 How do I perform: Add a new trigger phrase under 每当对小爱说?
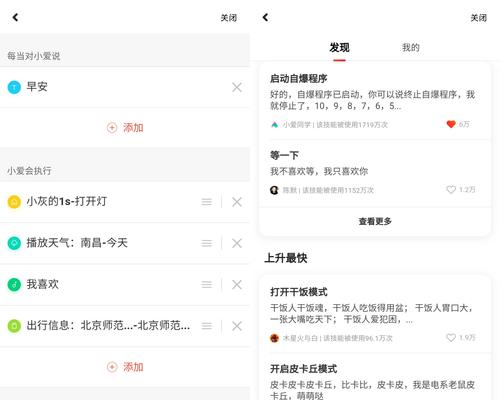[125, 128]
